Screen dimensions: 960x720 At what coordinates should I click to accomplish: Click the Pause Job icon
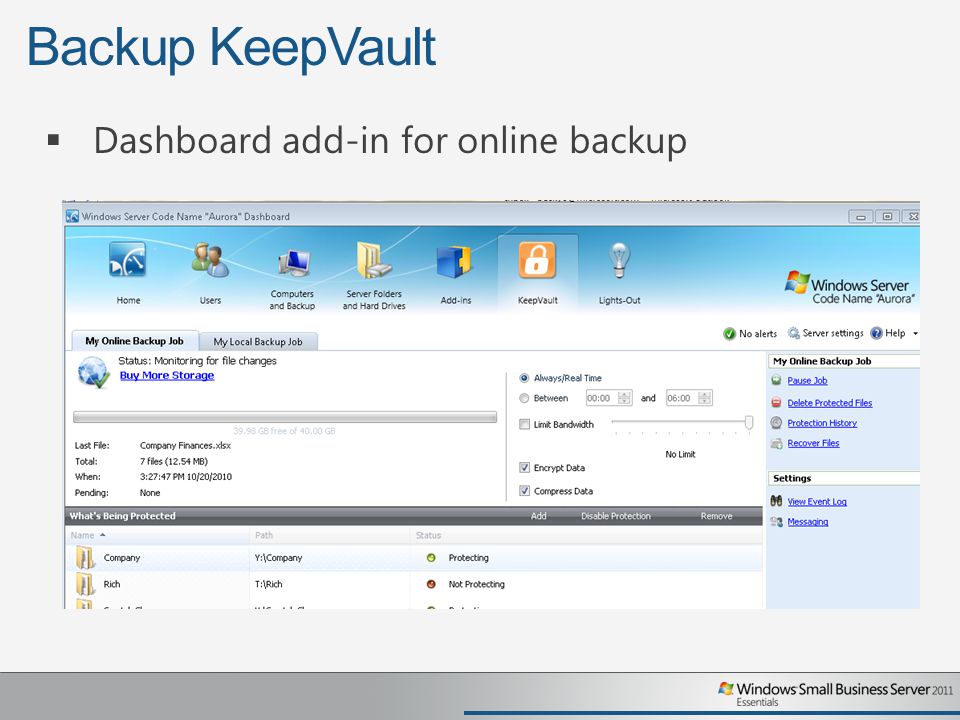point(776,381)
